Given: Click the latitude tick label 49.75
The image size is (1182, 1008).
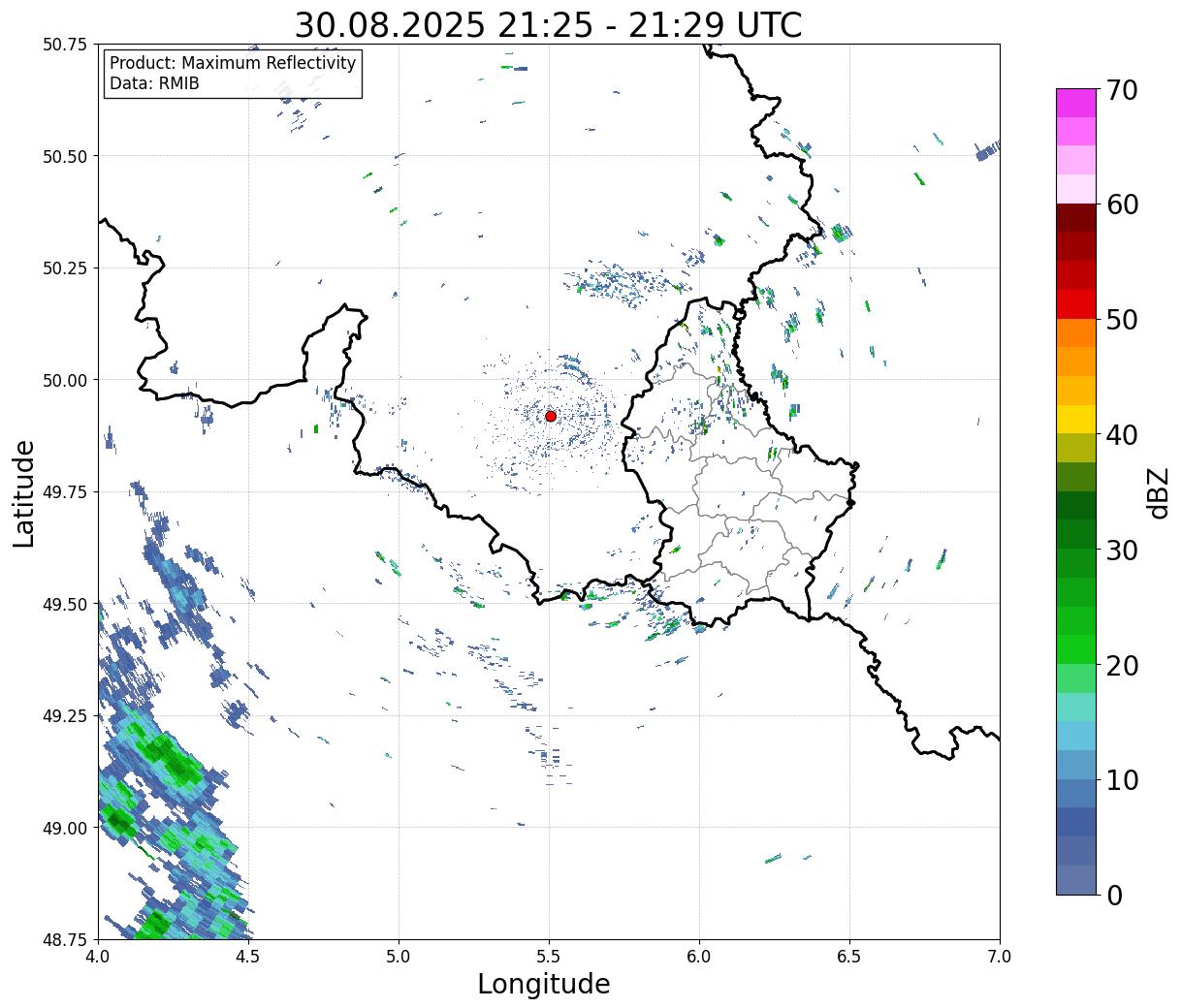Looking at the screenshot, I should click(x=64, y=492).
